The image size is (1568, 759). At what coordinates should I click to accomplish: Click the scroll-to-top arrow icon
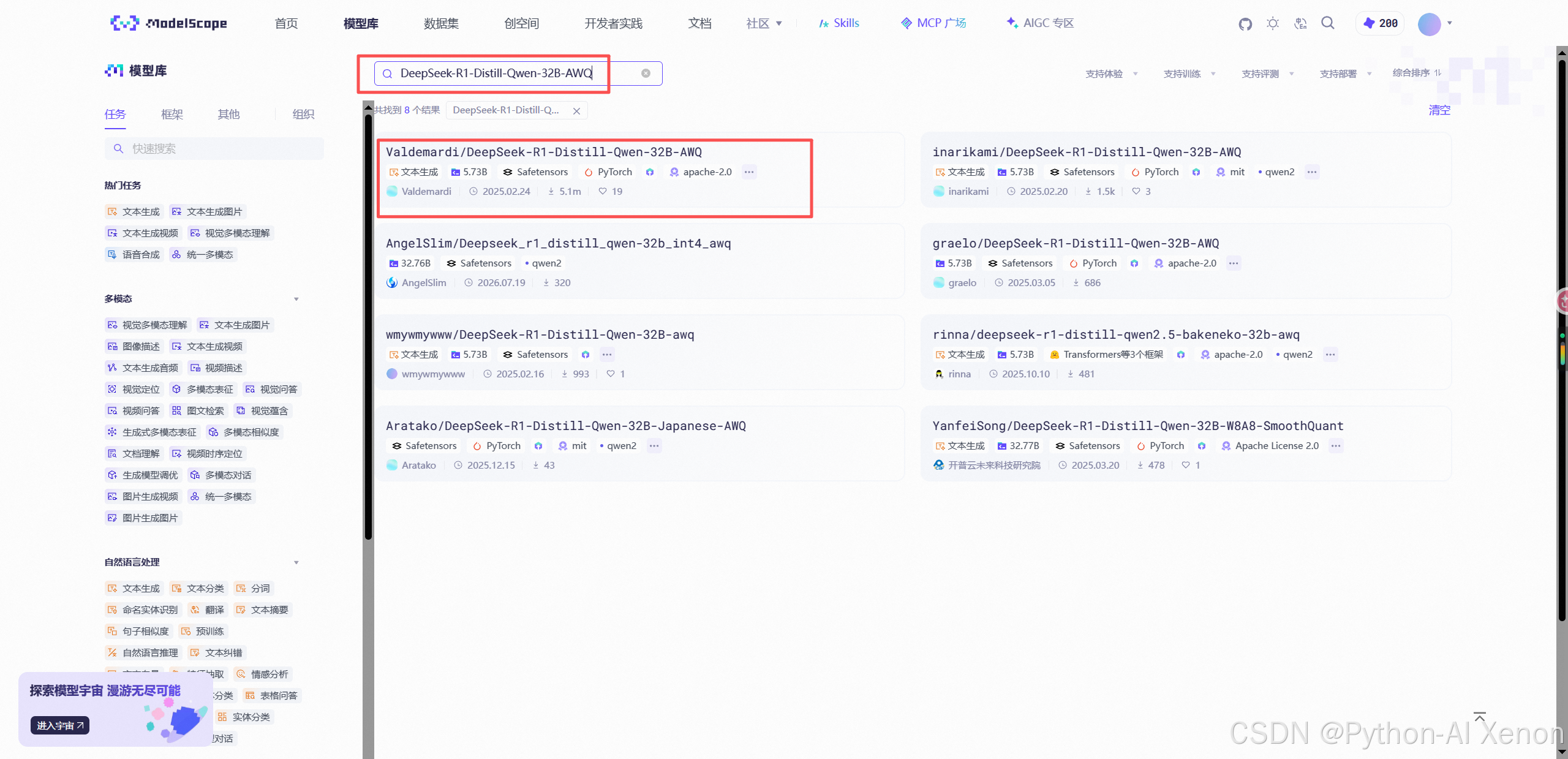1480,717
